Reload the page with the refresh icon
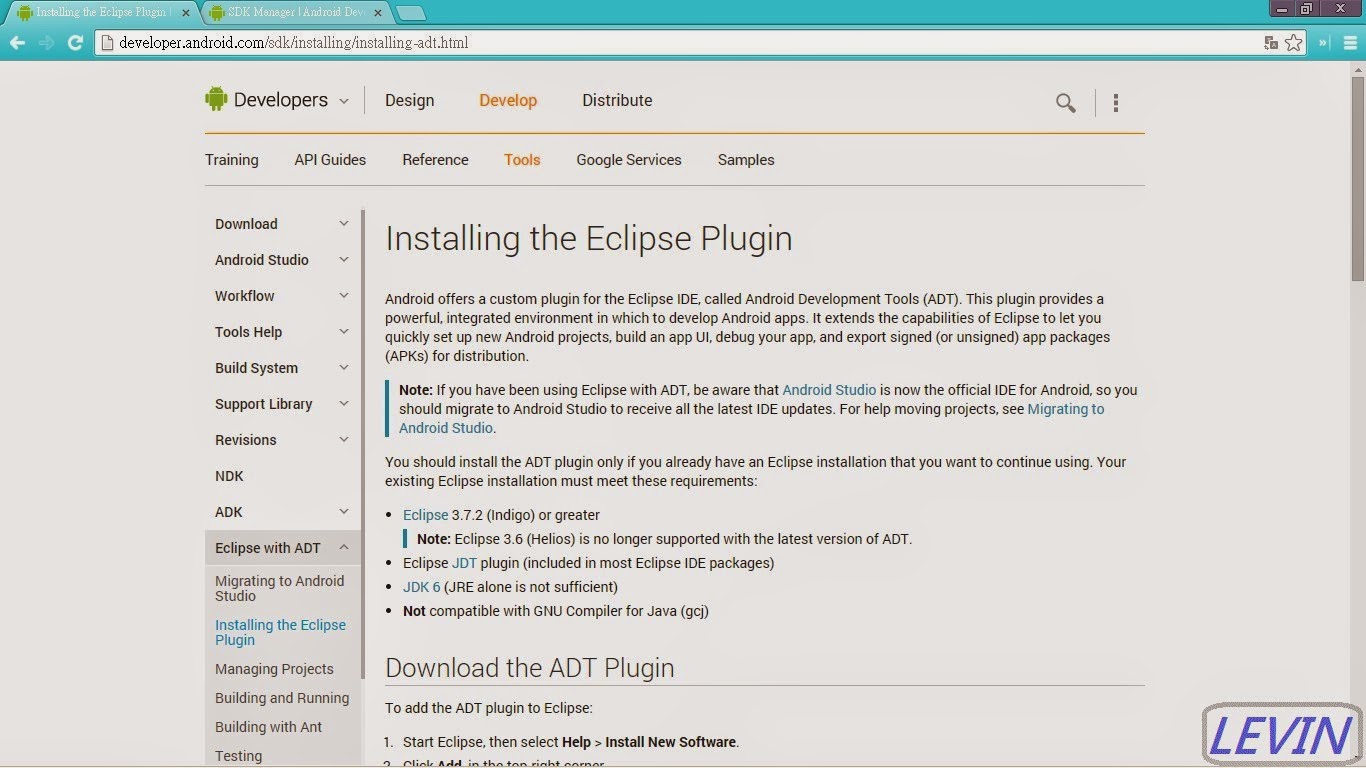Screen dimensions: 1366x768 pyautogui.click(x=75, y=43)
